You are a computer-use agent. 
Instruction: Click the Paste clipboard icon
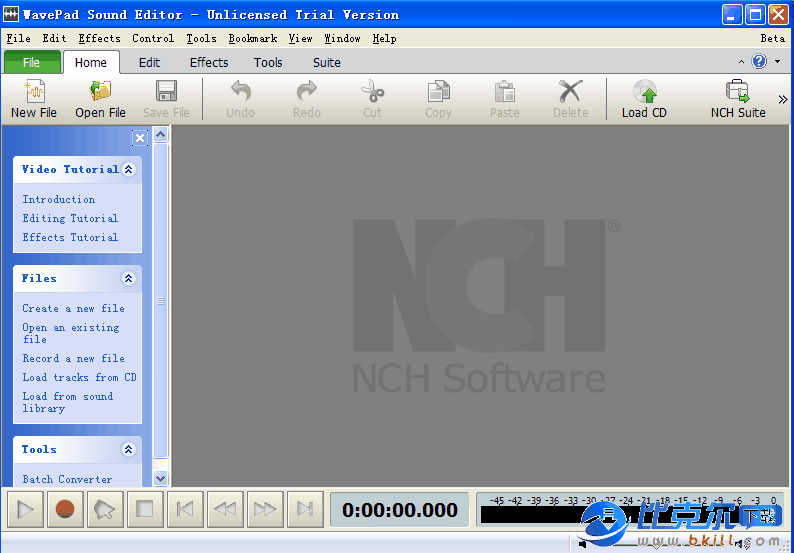point(504,91)
